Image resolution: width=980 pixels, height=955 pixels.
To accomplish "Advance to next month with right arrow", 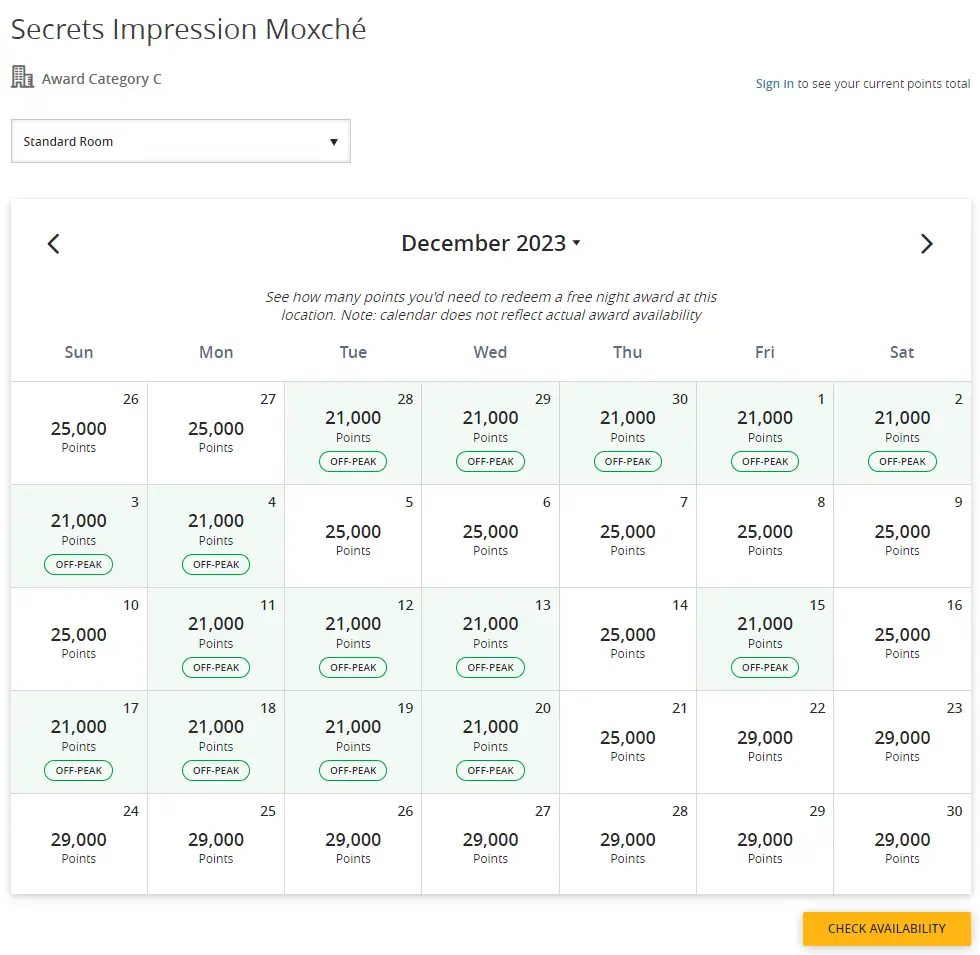I will pyautogui.click(x=926, y=244).
